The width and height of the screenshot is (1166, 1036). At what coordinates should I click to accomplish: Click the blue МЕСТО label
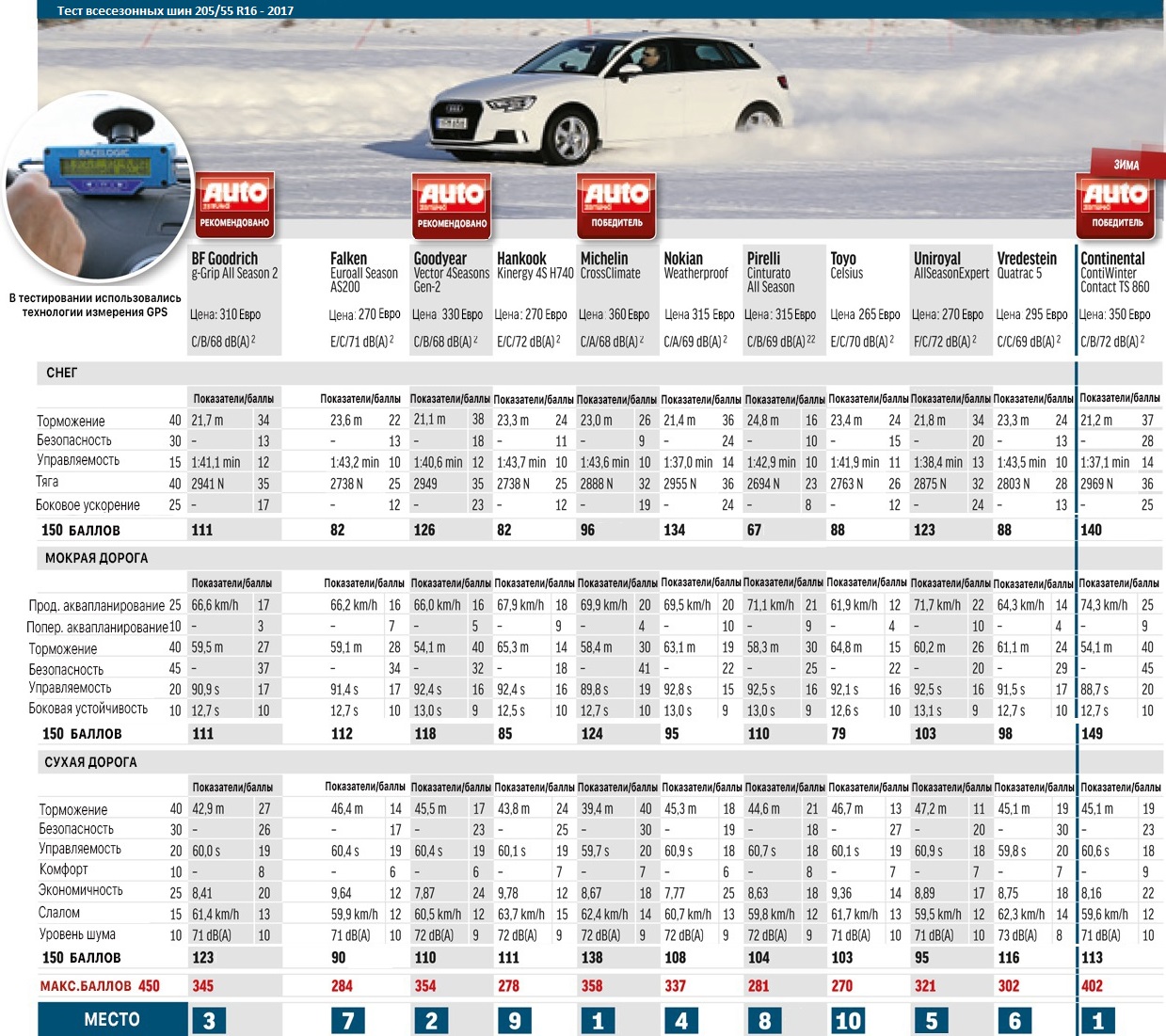click(x=112, y=1019)
